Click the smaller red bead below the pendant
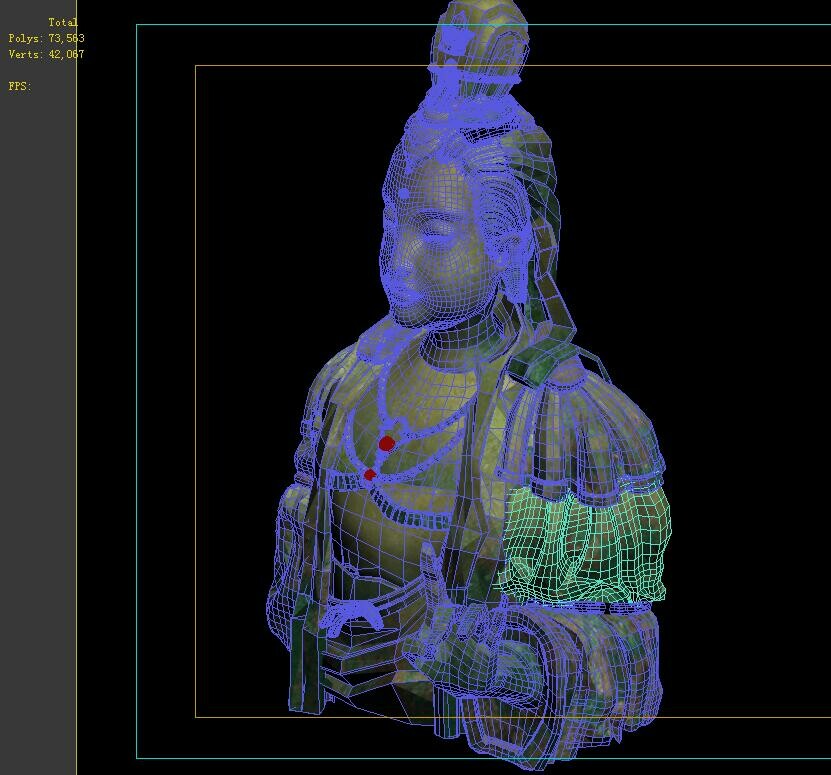 372,473
